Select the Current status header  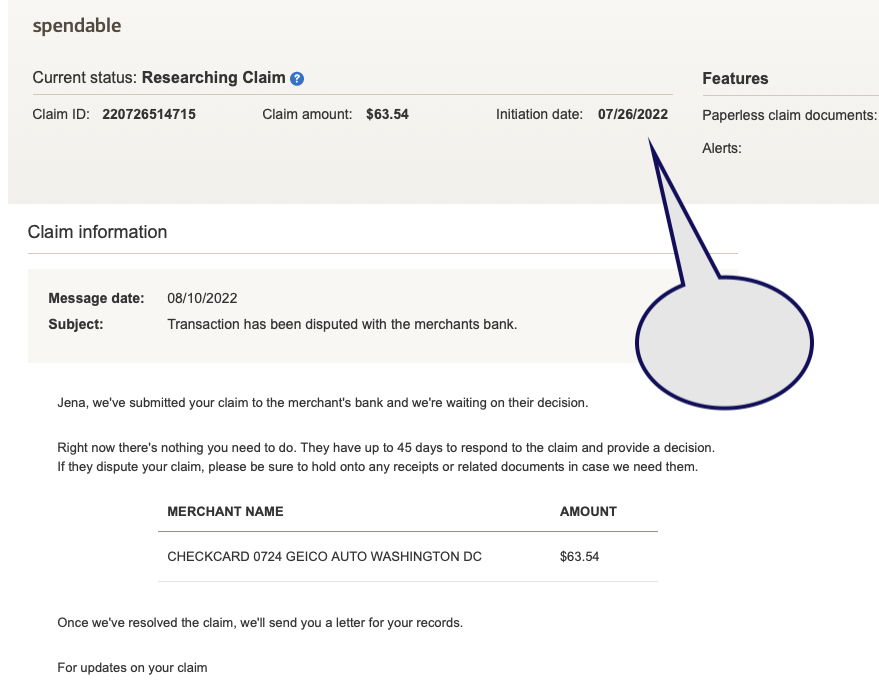(x=83, y=78)
